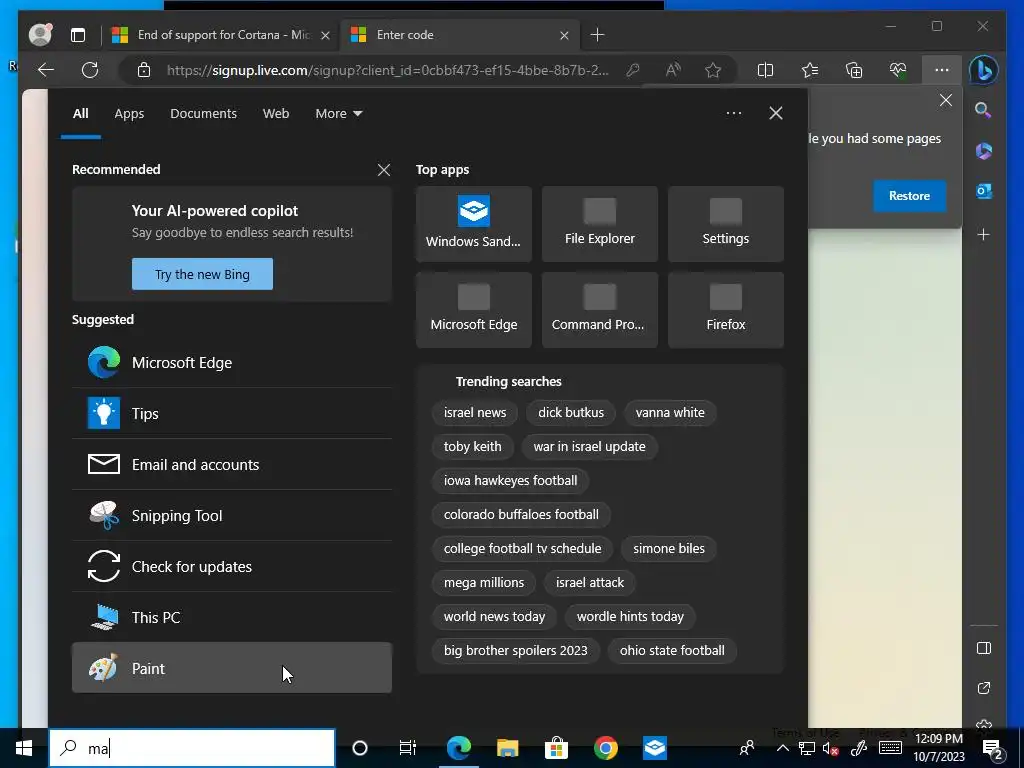Open Command Prompt tile in Top apps
This screenshot has height=768, width=1024.
tap(600, 310)
